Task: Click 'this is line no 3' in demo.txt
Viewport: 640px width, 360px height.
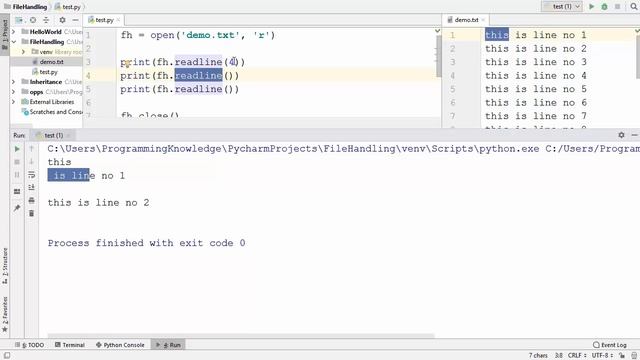Action: (536, 62)
